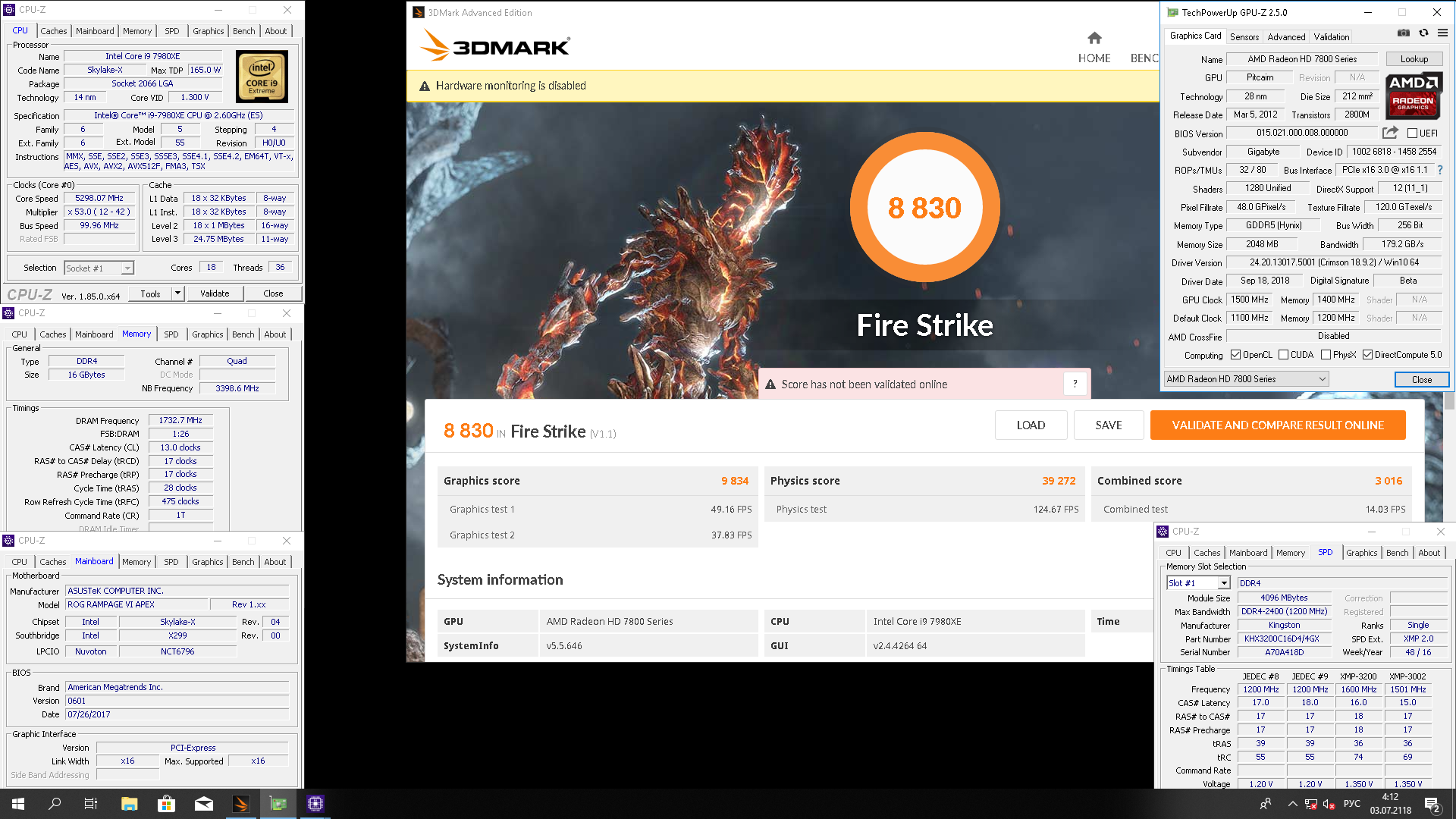The width and height of the screenshot is (1456, 819).
Task: Click the AMD Radeon Graphics logo
Action: 1414,96
